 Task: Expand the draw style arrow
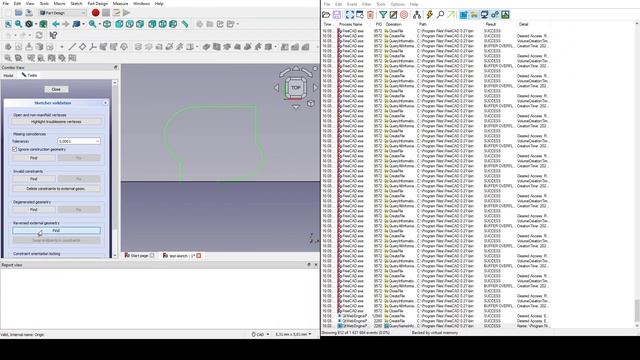[36, 24]
